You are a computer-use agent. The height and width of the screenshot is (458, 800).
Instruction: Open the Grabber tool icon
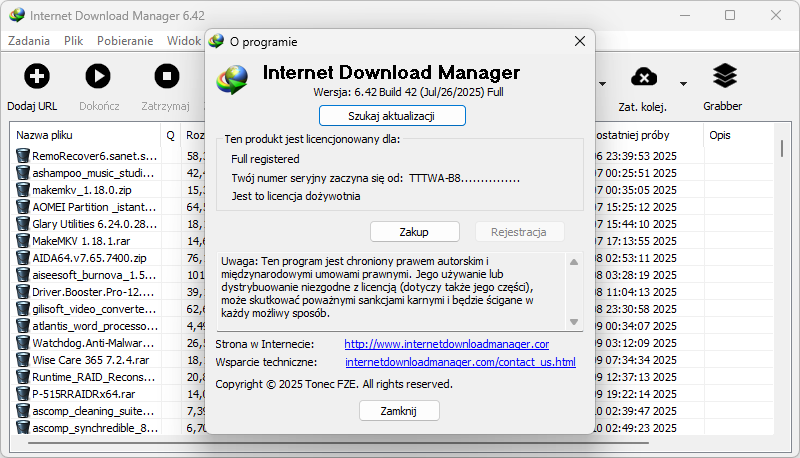[x=724, y=76]
